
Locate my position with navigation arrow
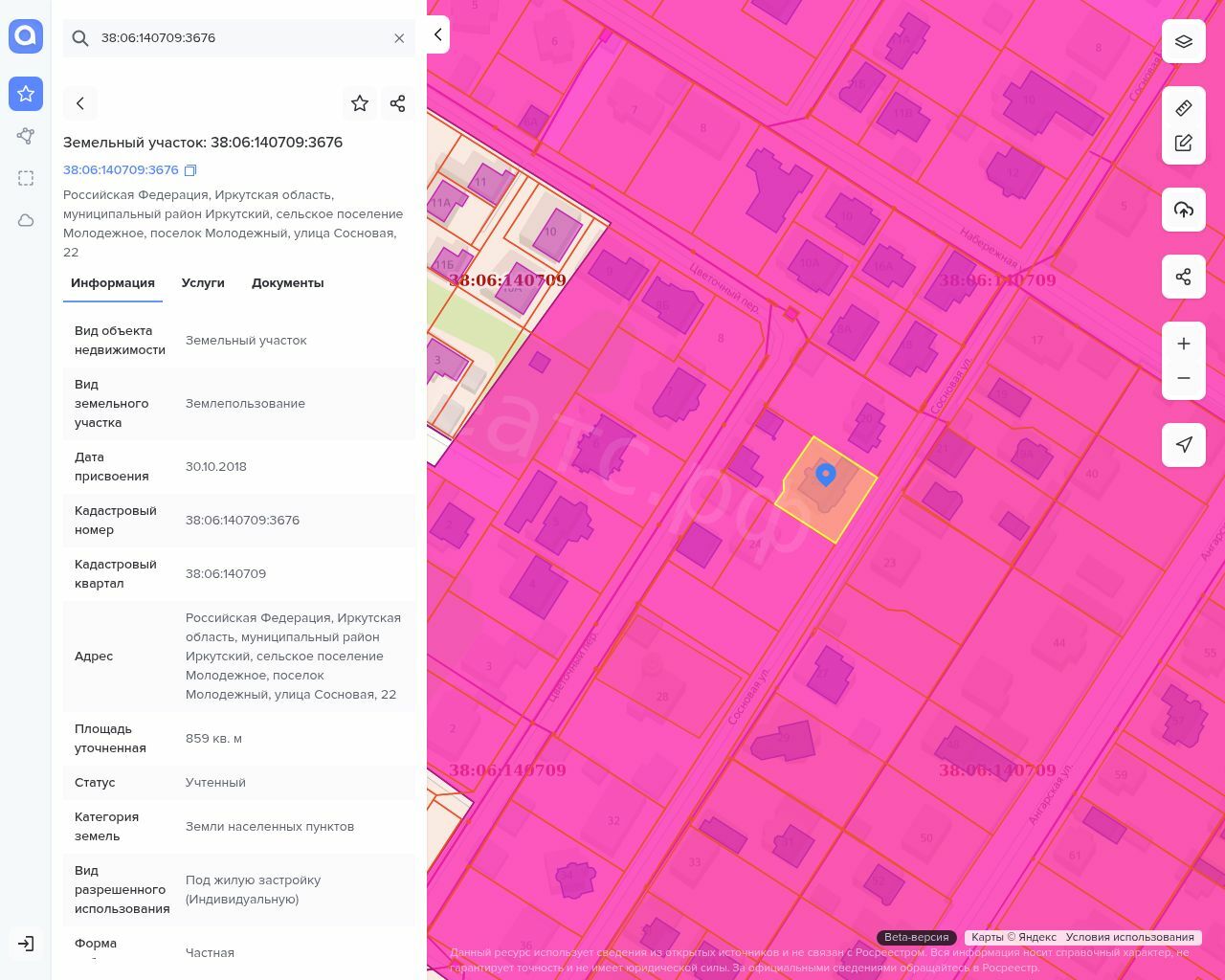[x=1184, y=445]
